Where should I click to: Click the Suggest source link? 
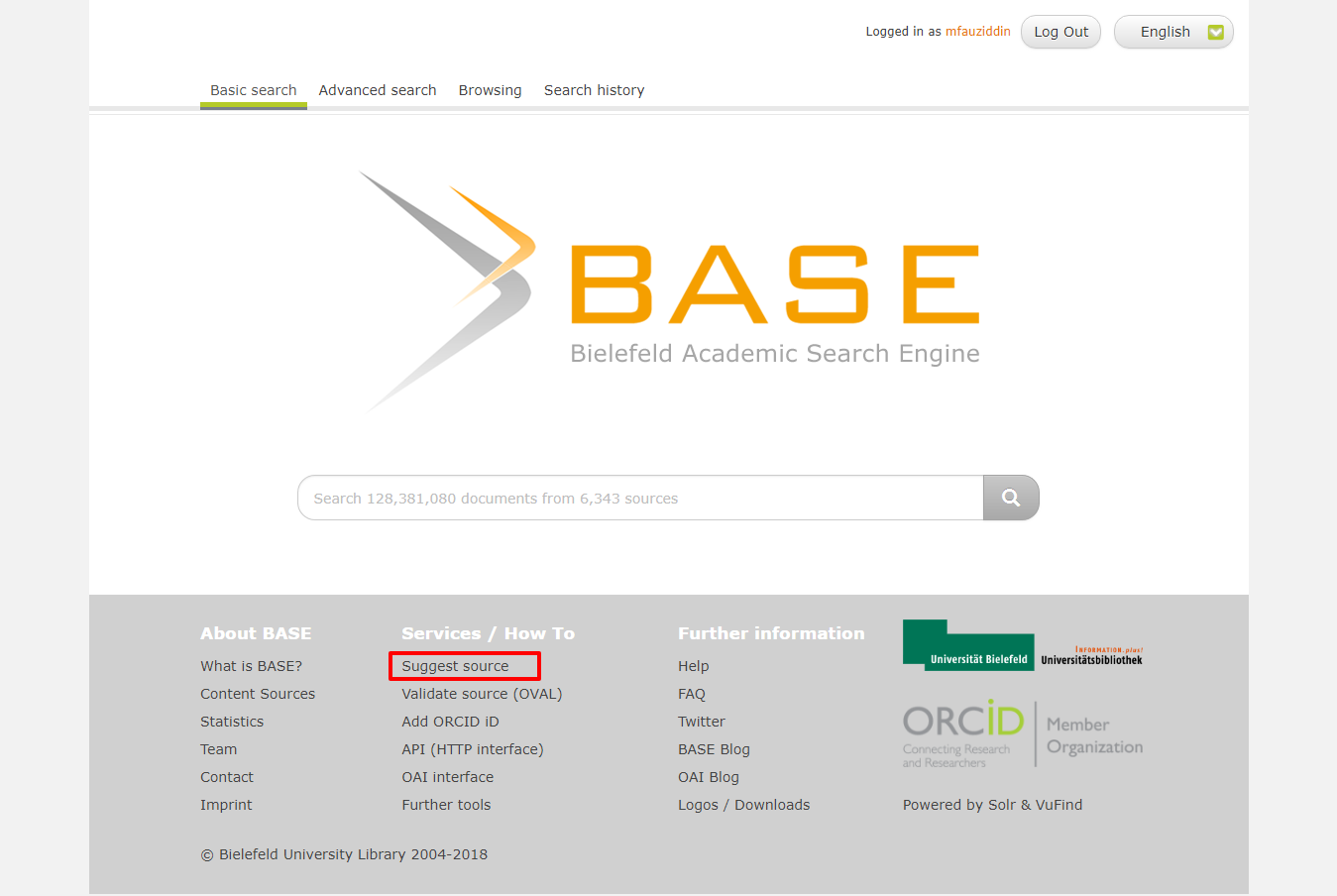pyautogui.click(x=455, y=666)
